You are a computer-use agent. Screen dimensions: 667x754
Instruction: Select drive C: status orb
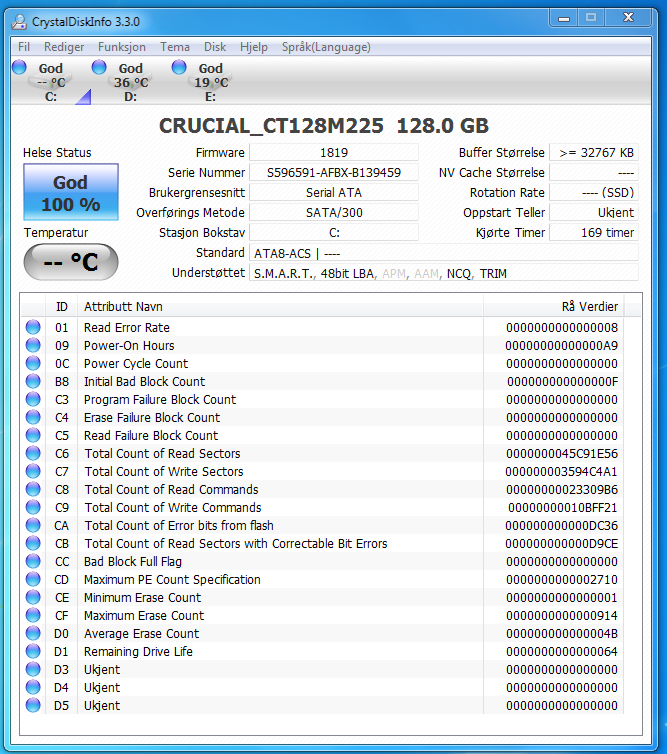pyautogui.click(x=19, y=67)
